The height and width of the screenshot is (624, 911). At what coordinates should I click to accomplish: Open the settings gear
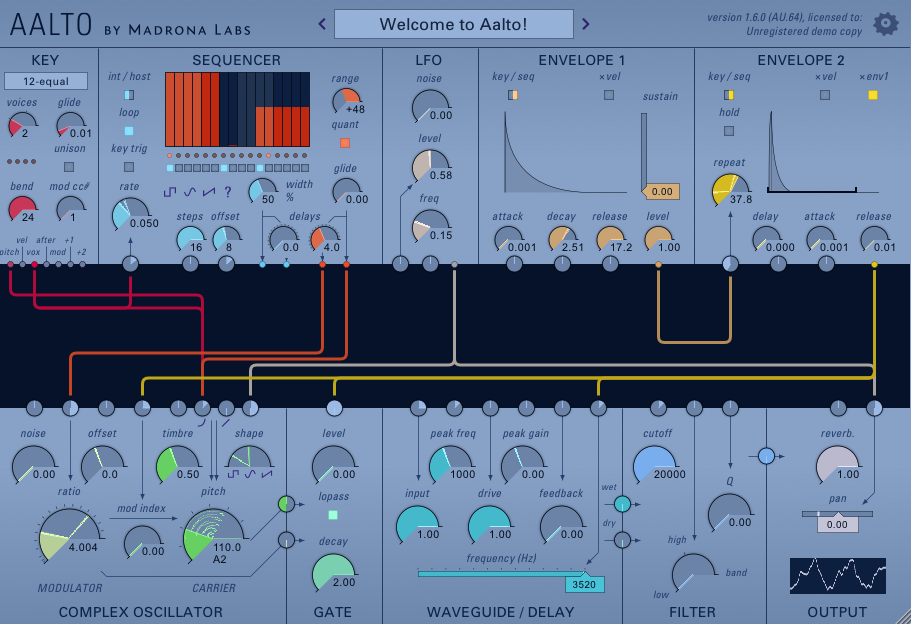885,24
